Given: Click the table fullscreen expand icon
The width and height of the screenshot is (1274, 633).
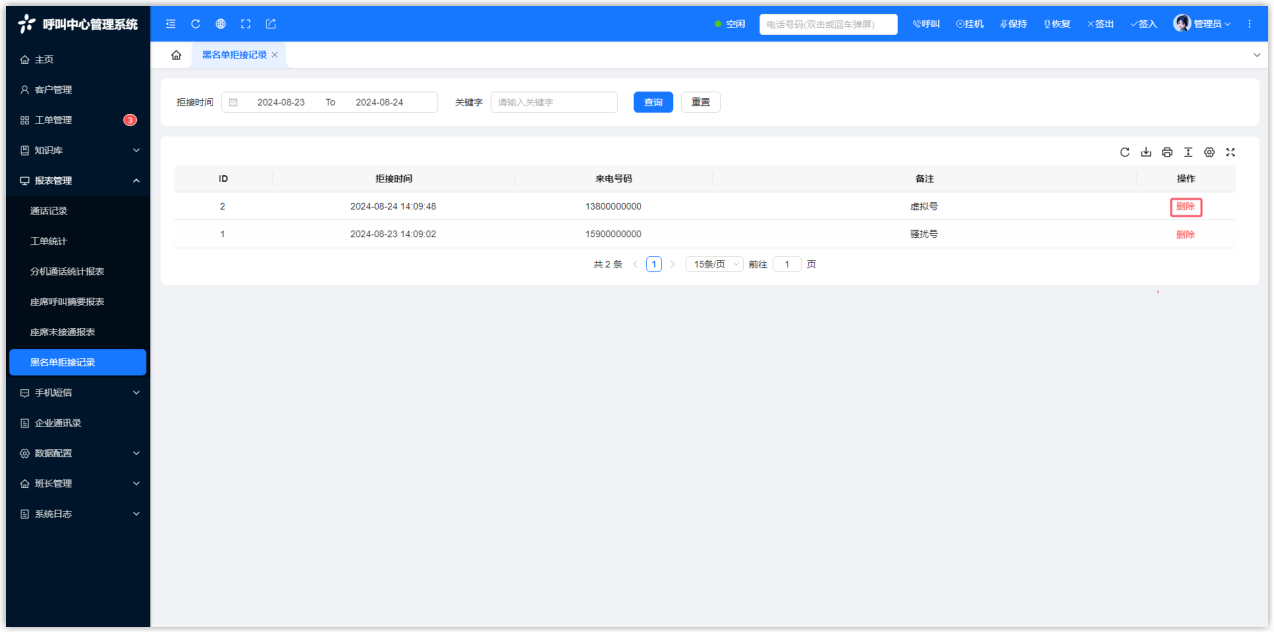Looking at the screenshot, I should point(1230,152).
